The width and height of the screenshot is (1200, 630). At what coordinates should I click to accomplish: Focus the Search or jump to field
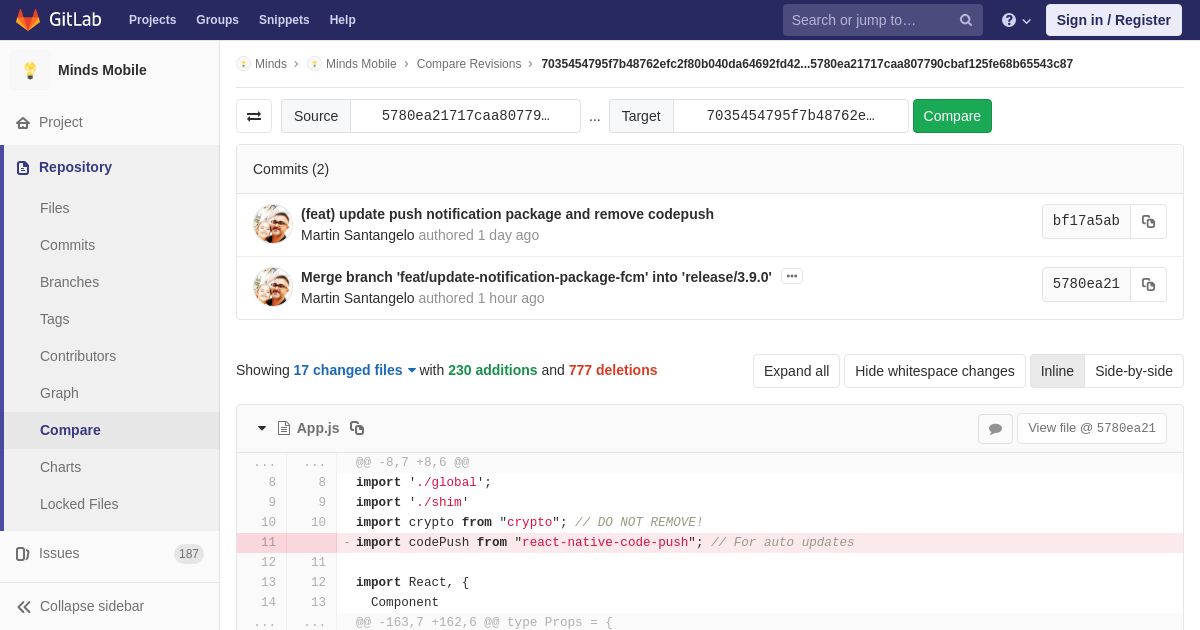coord(868,20)
